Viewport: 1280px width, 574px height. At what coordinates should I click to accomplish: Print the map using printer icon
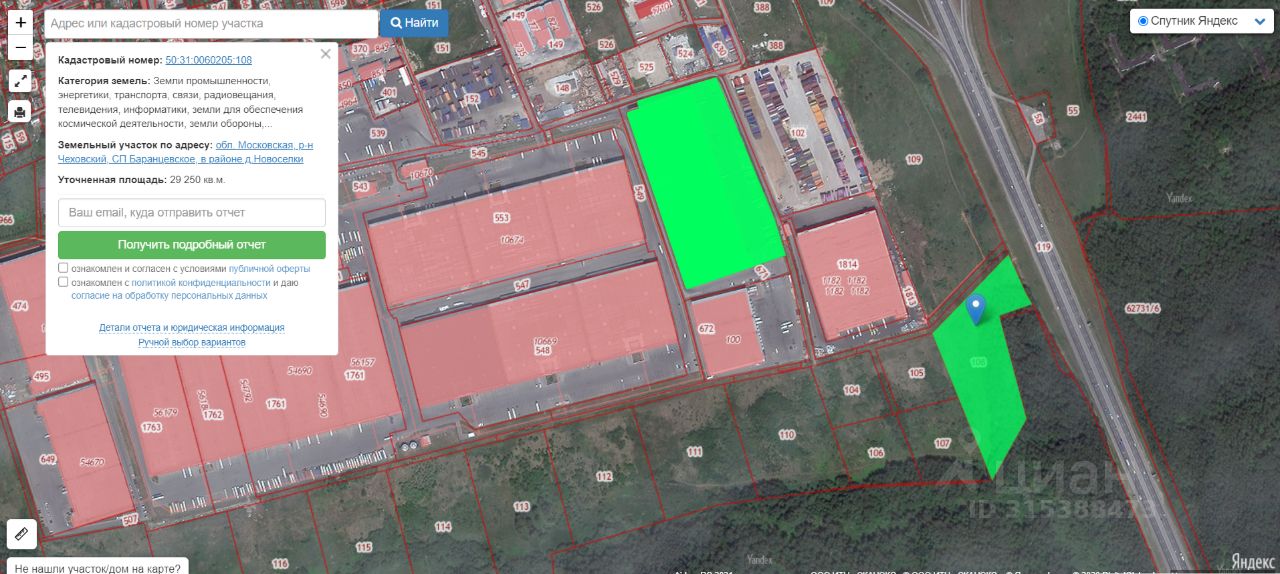point(21,111)
